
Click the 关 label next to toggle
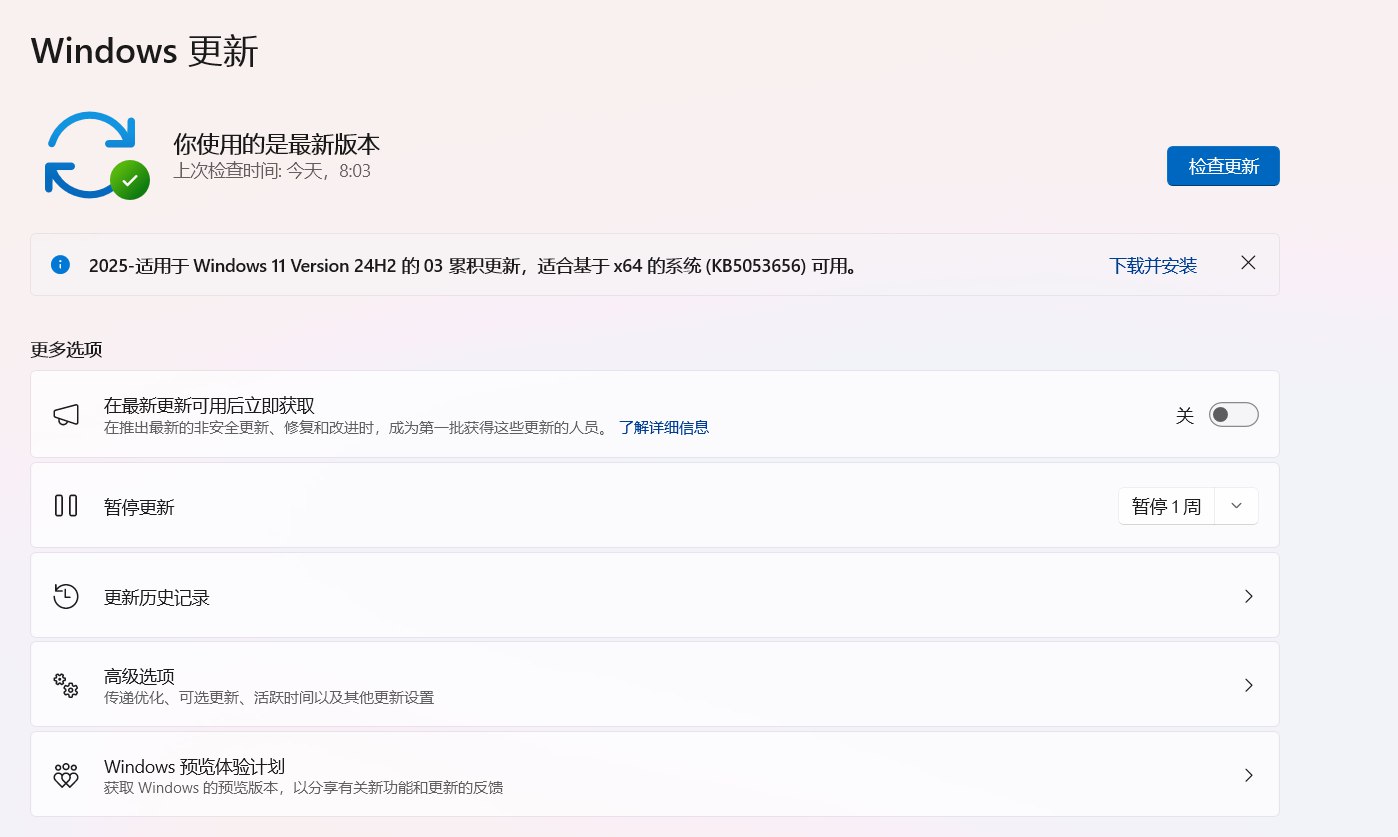coord(1185,415)
